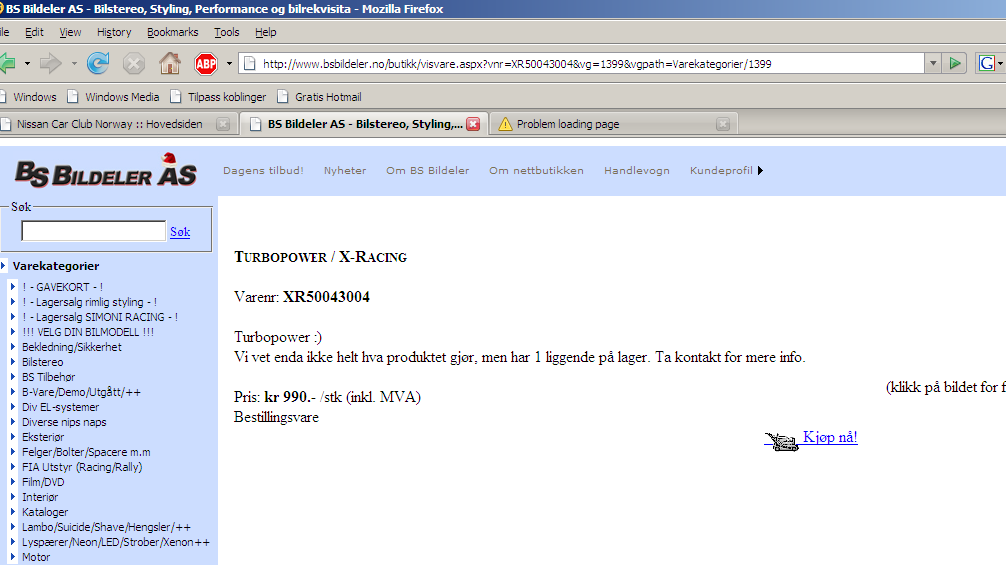1006x565 pixels.
Task: Open the Tilpass koblinger bookmark
Action: 219,97
